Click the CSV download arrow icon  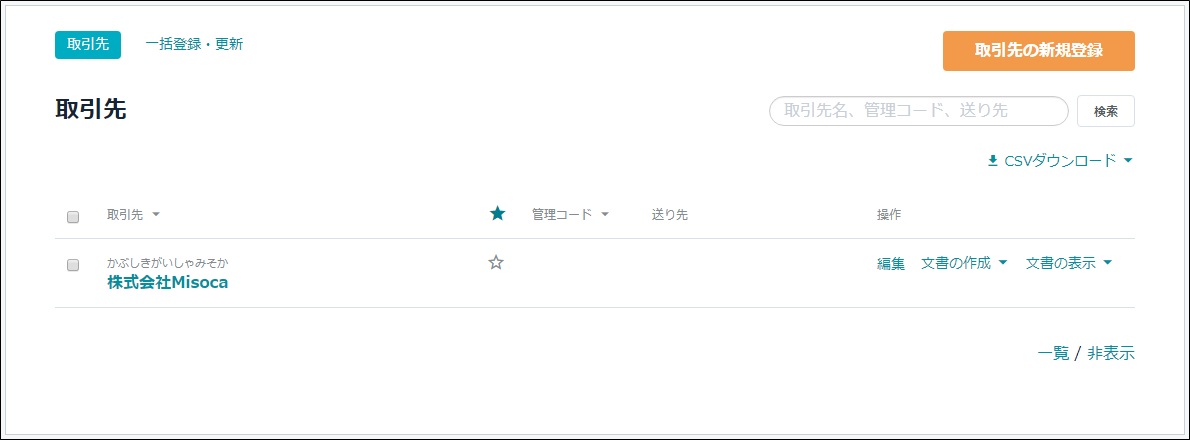tap(993, 161)
